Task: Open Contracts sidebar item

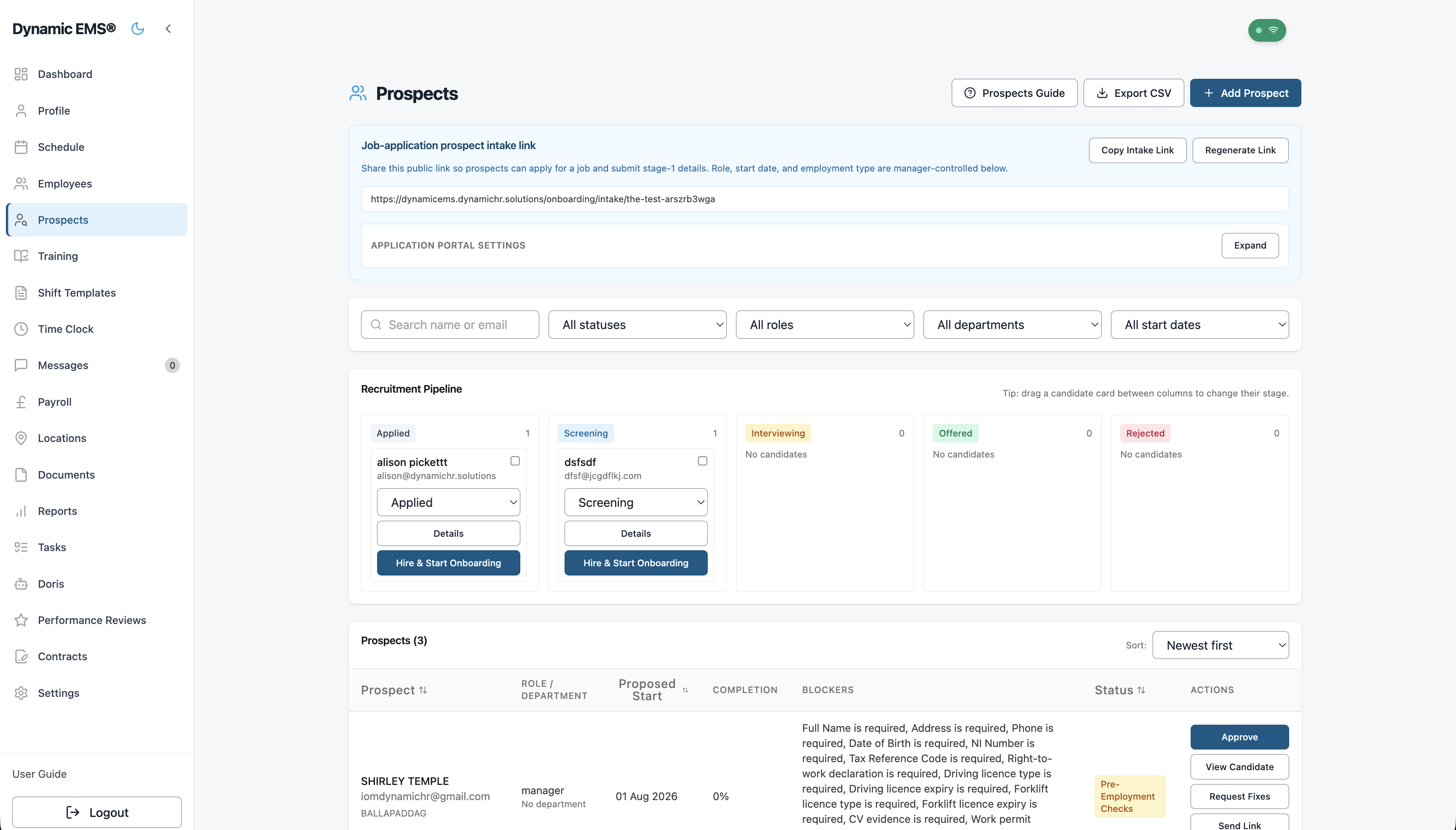Action: point(97,657)
